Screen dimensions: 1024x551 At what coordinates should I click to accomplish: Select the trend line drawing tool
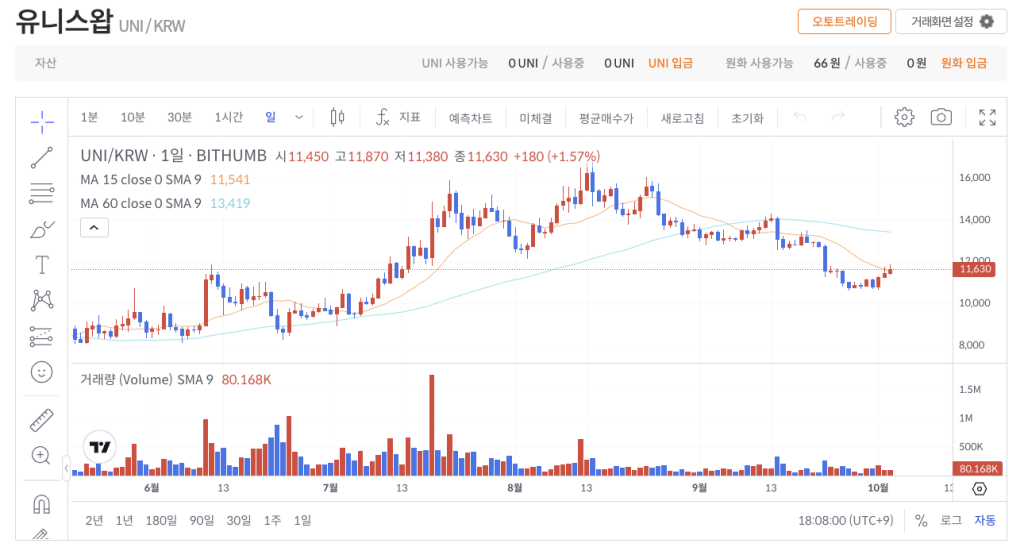click(42, 157)
